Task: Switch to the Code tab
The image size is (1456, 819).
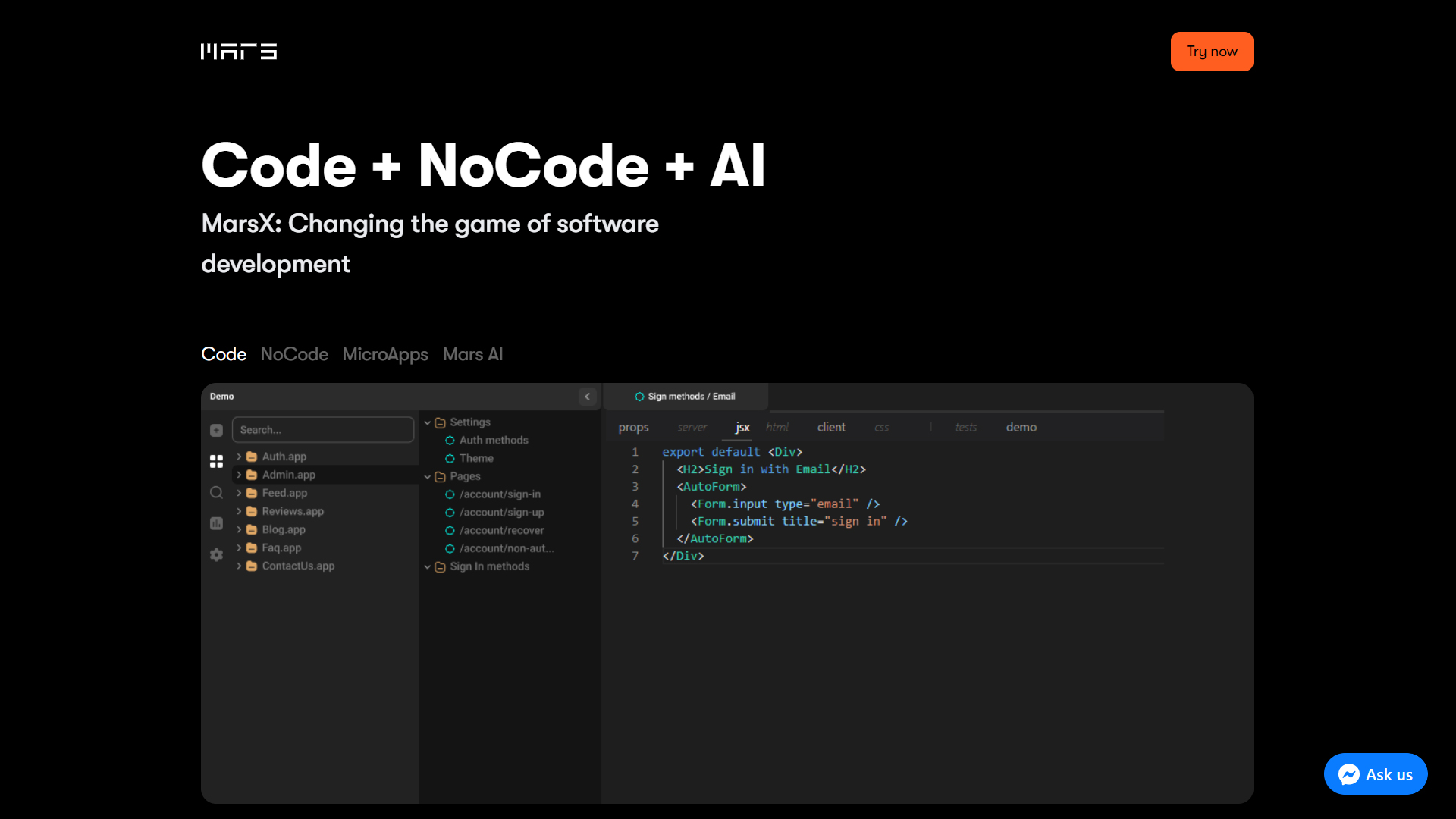Action: pos(224,354)
